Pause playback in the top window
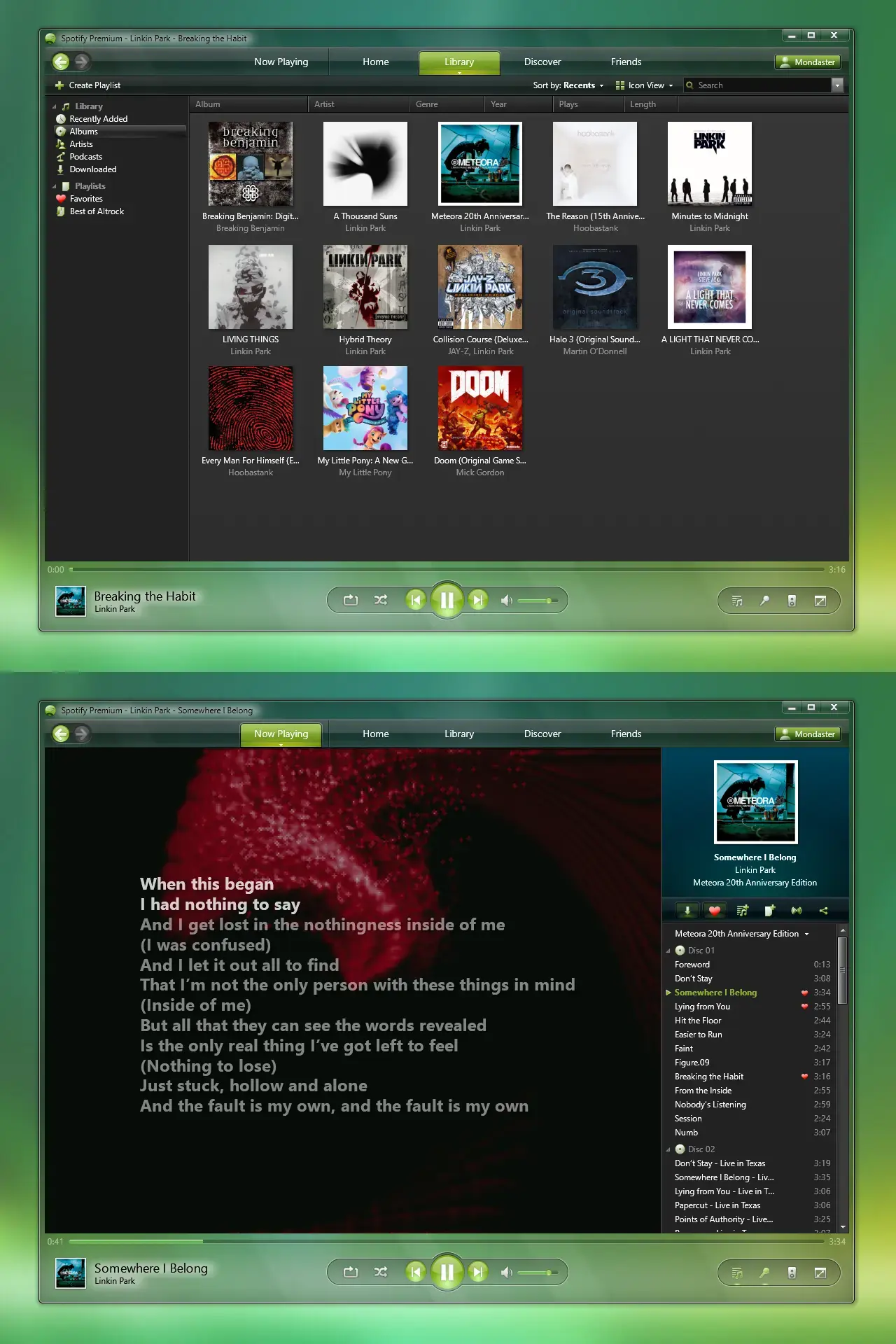 [447, 600]
